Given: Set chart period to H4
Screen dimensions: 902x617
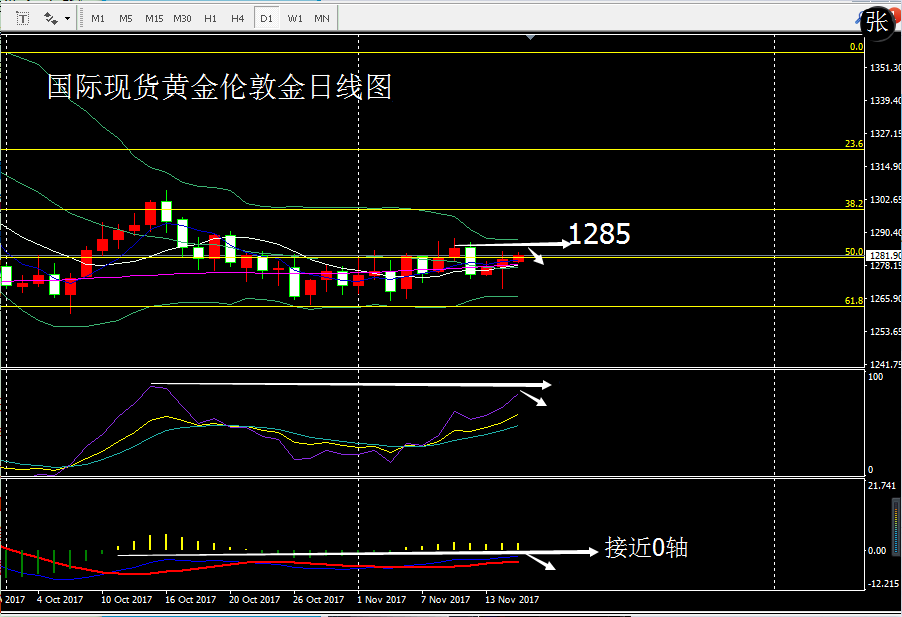Looking at the screenshot, I should click(x=237, y=18).
